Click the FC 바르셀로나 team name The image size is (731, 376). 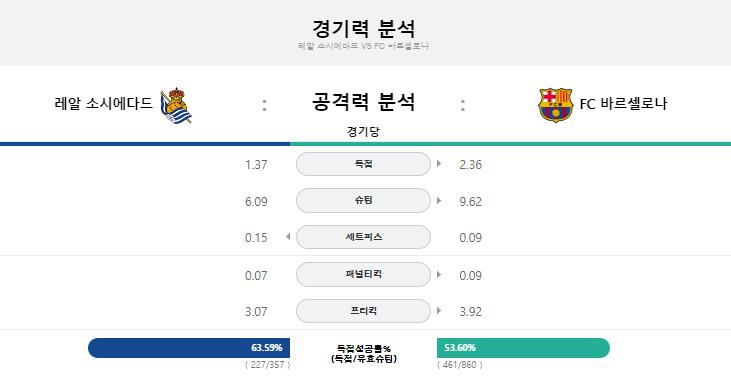(x=623, y=103)
